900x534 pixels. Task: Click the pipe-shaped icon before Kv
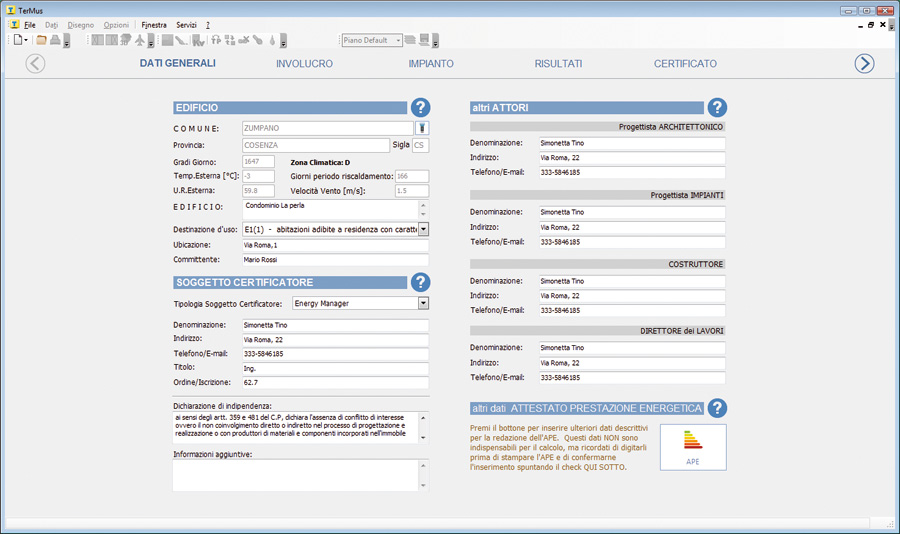point(181,40)
